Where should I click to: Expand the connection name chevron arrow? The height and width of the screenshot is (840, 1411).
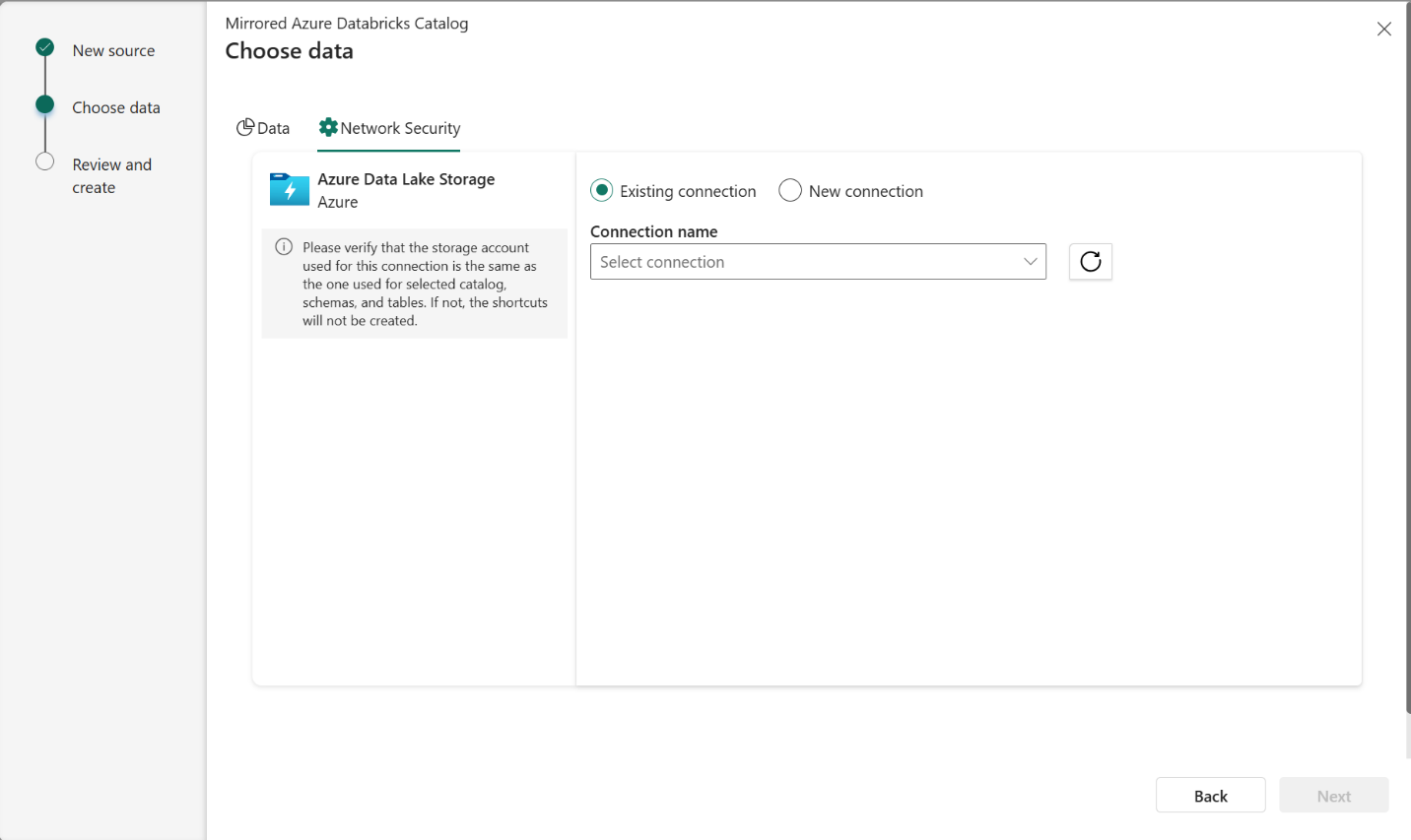(x=1030, y=262)
